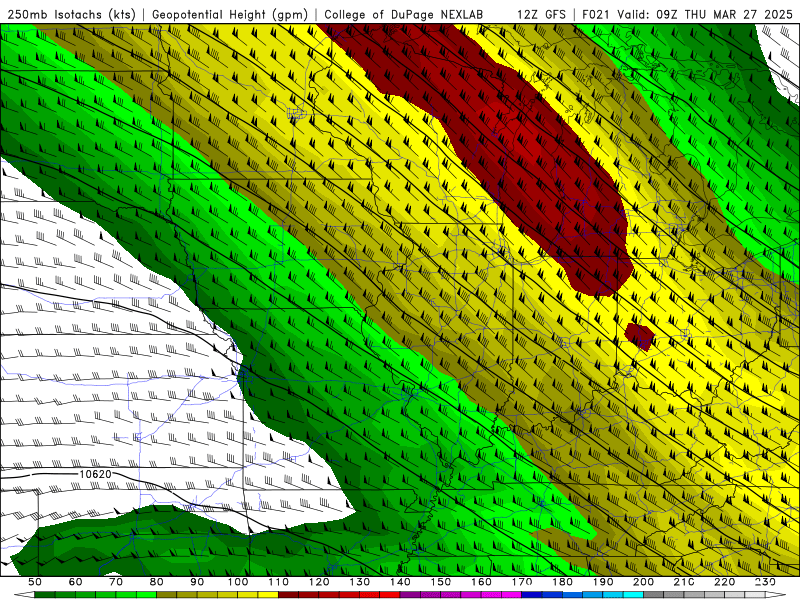The width and height of the screenshot is (800, 600).
Task: Click the dark red colorbar segment below 110
Action: (288, 595)
